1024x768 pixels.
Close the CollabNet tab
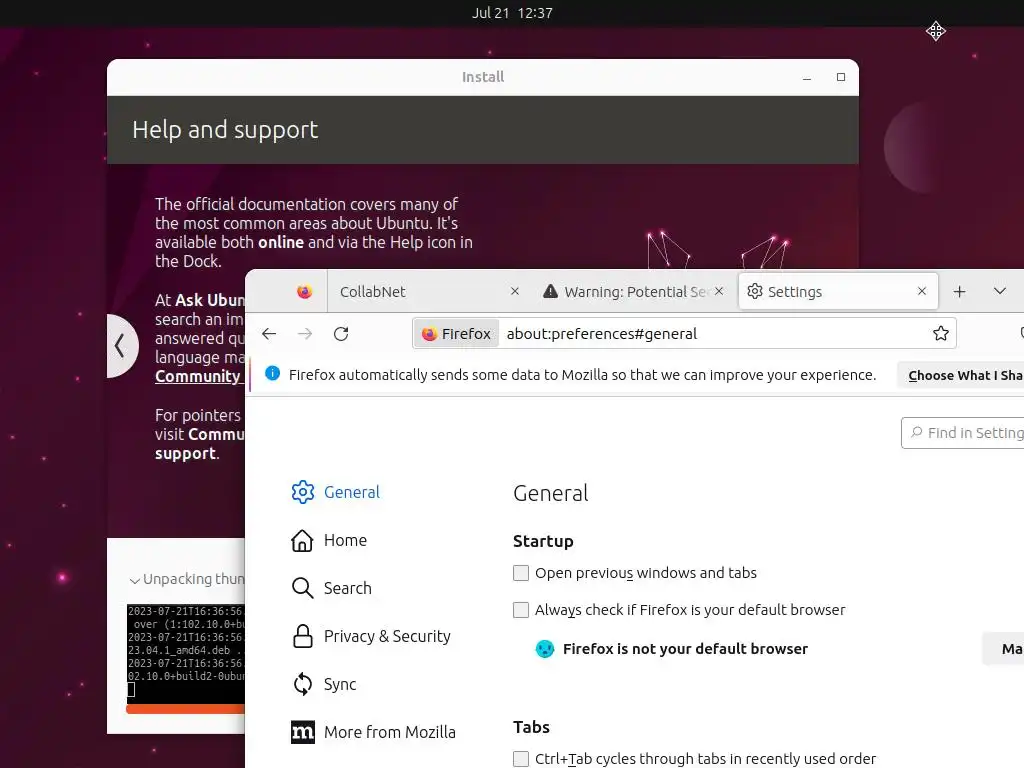coord(515,291)
